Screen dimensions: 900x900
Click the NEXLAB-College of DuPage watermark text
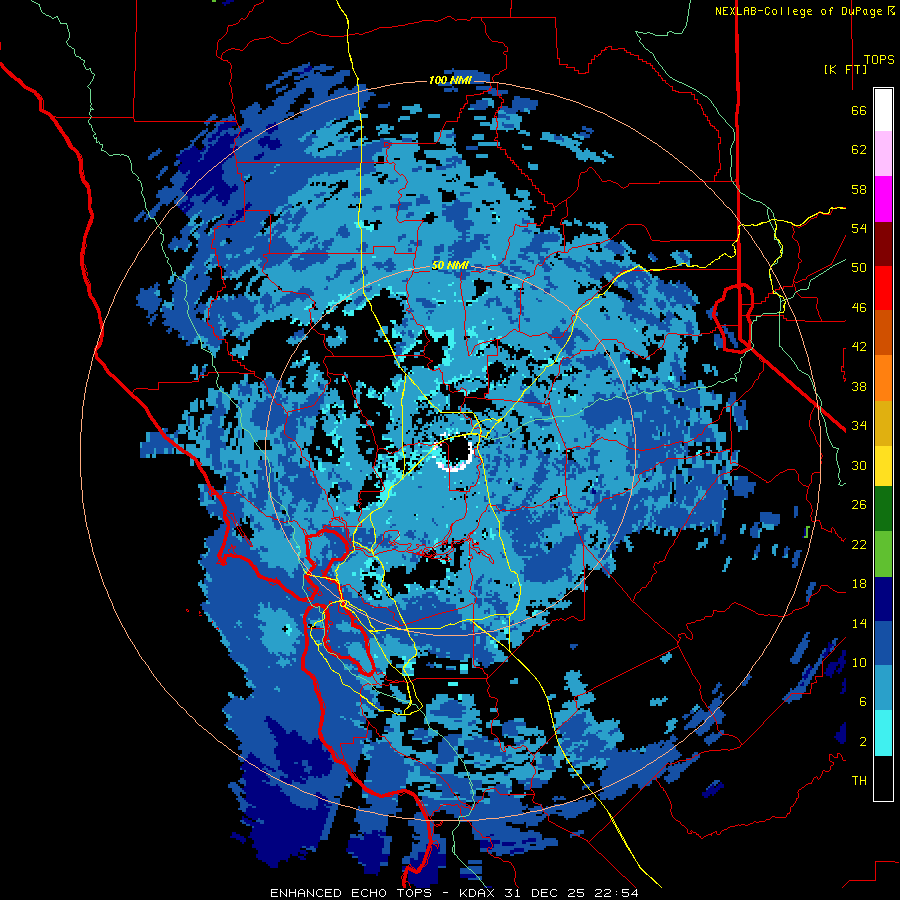coord(804,11)
